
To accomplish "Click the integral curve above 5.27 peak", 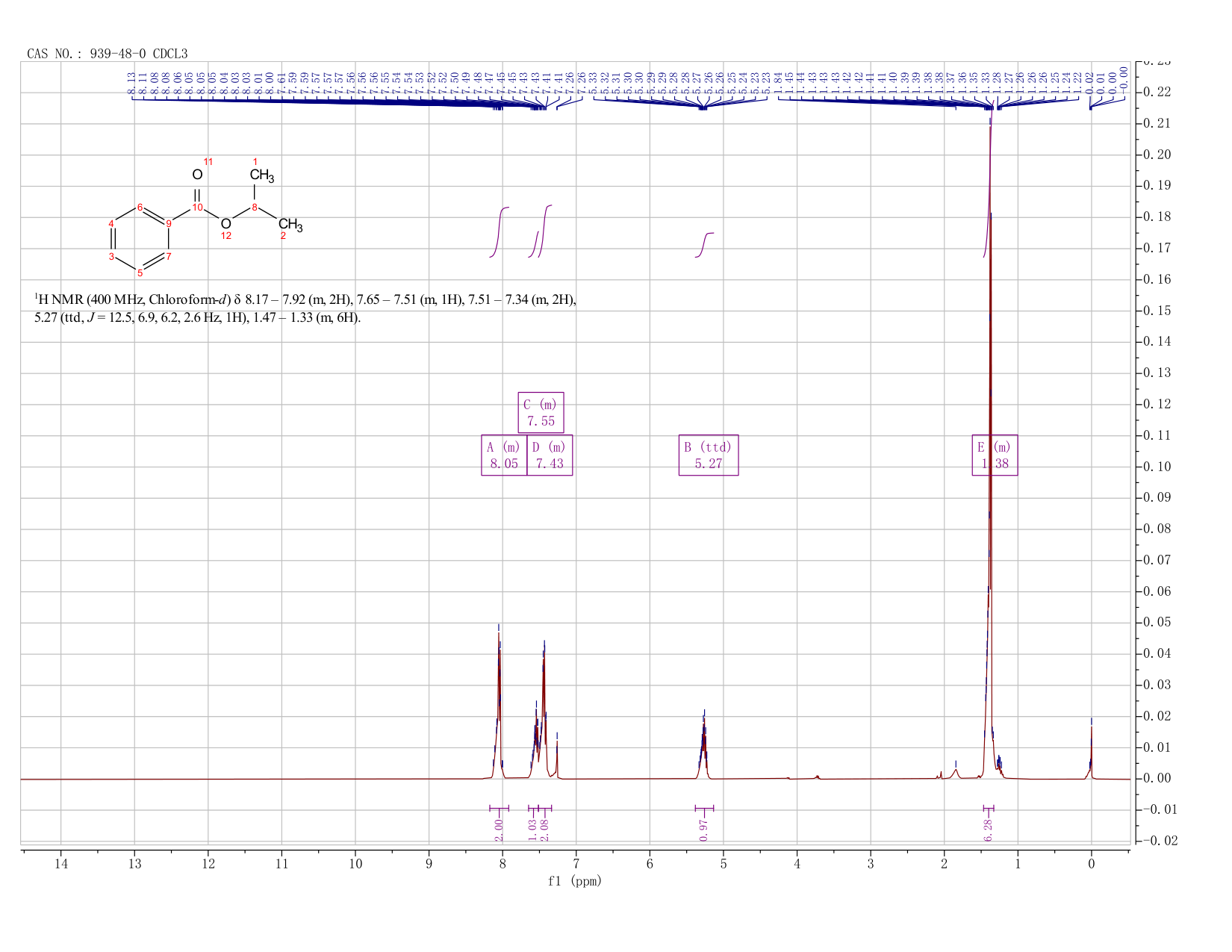I will [x=705, y=244].
